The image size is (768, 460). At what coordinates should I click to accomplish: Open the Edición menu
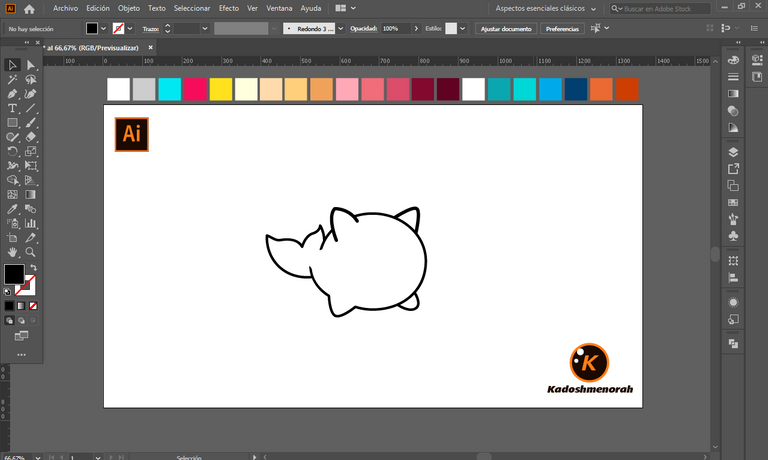pos(98,8)
